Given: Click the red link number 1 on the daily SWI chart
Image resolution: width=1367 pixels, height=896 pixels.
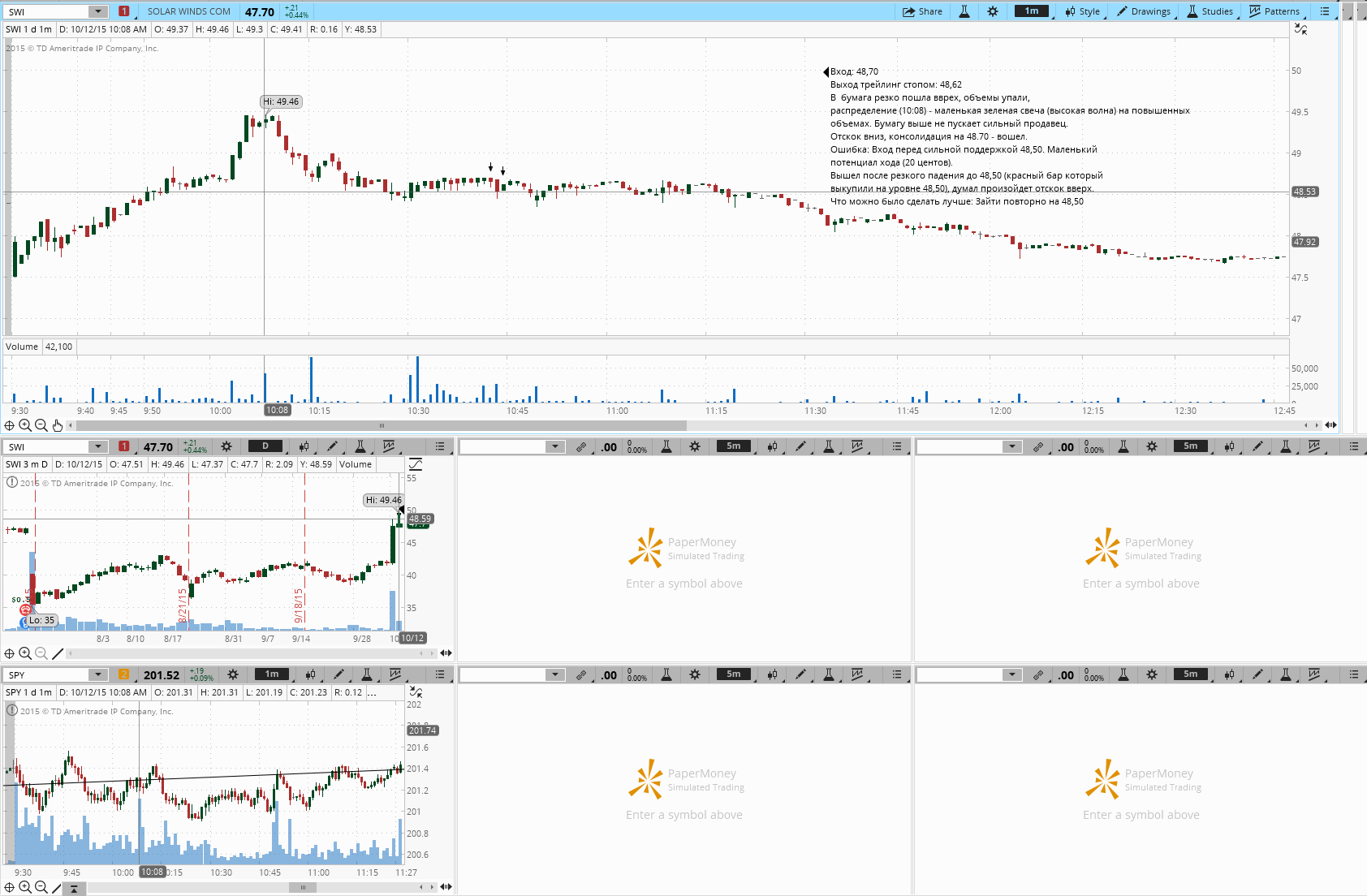Looking at the screenshot, I should 123,446.
